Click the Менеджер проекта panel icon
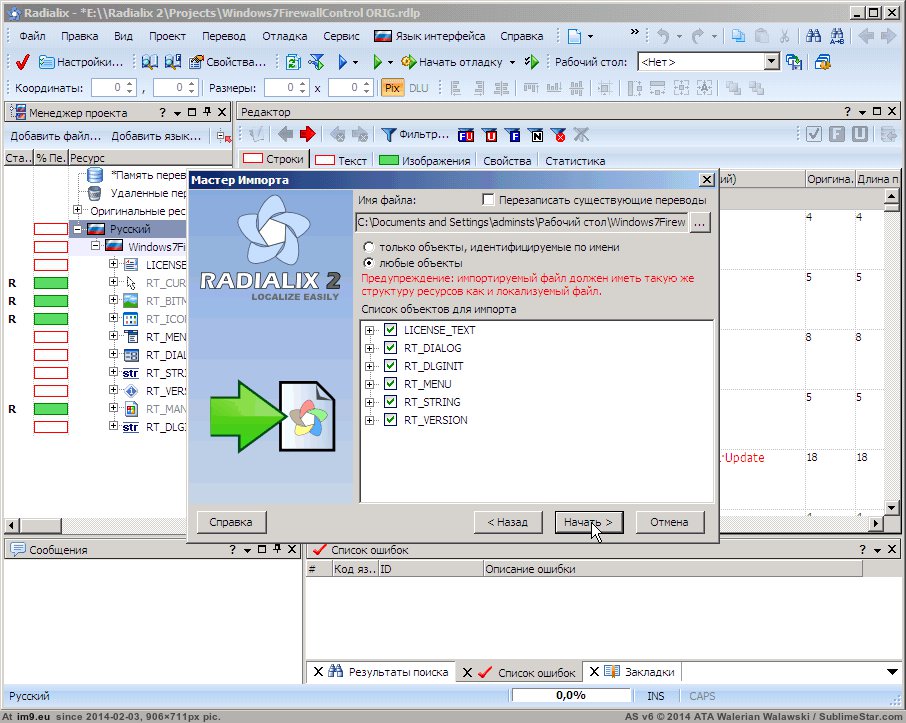Viewport: 906px width, 723px height. [18, 112]
